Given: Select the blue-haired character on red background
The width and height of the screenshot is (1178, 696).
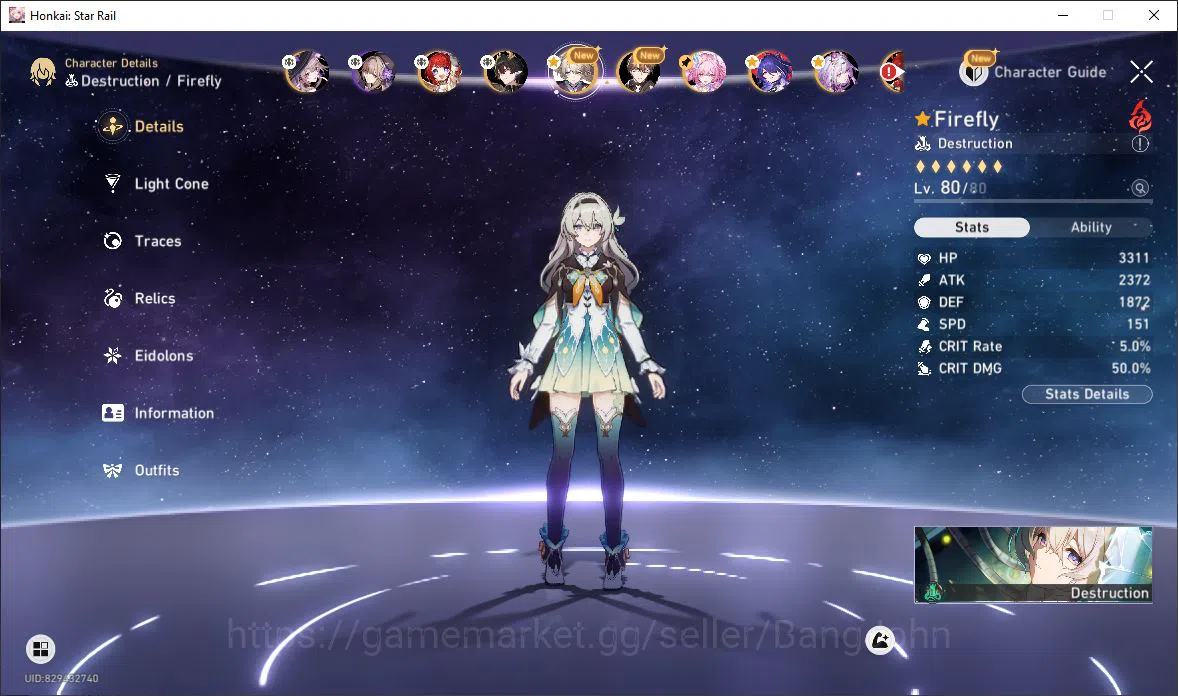Looking at the screenshot, I should click(x=770, y=72).
